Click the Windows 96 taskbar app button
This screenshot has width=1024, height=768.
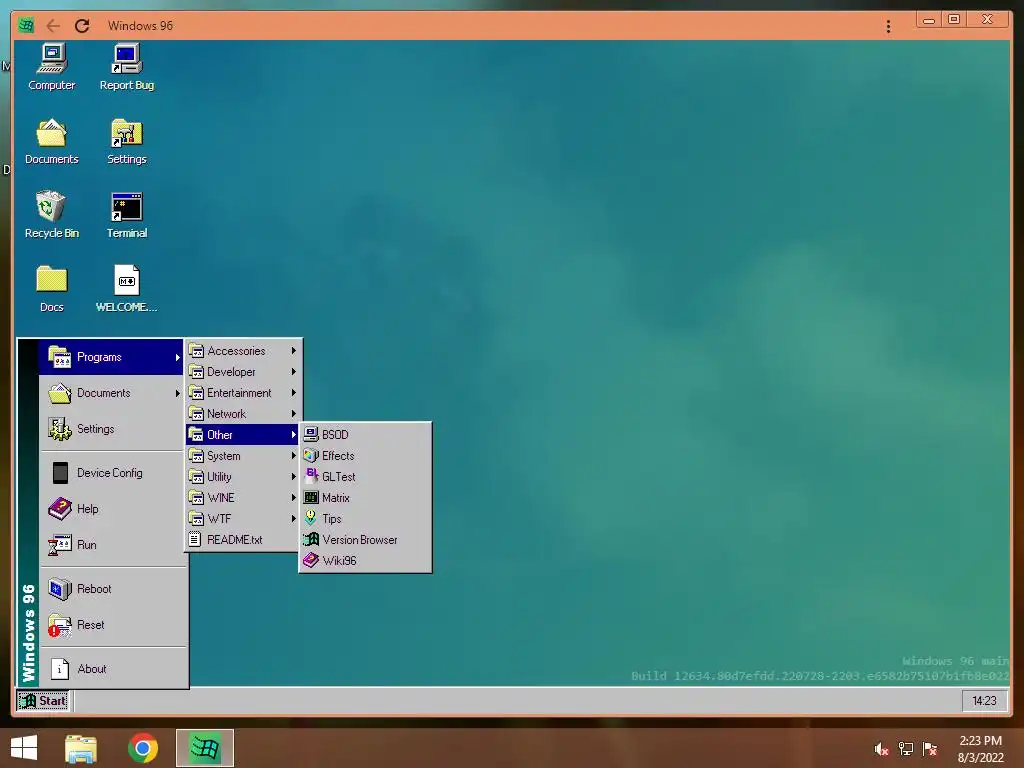coord(205,748)
